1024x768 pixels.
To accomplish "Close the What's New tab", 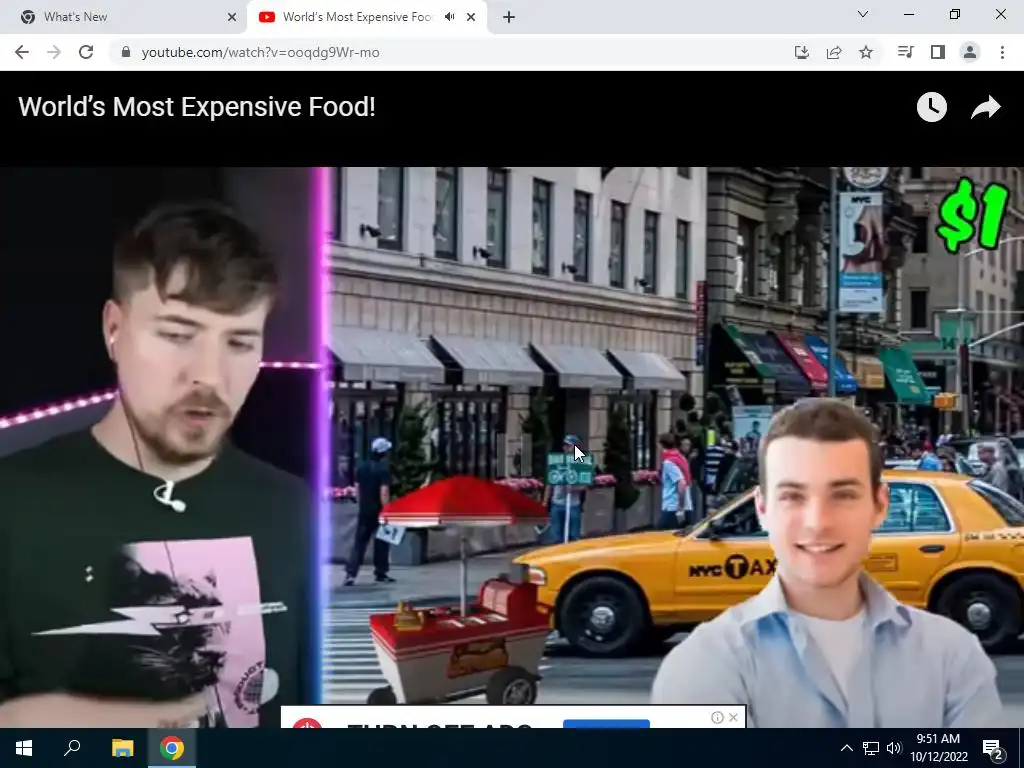I will point(232,17).
